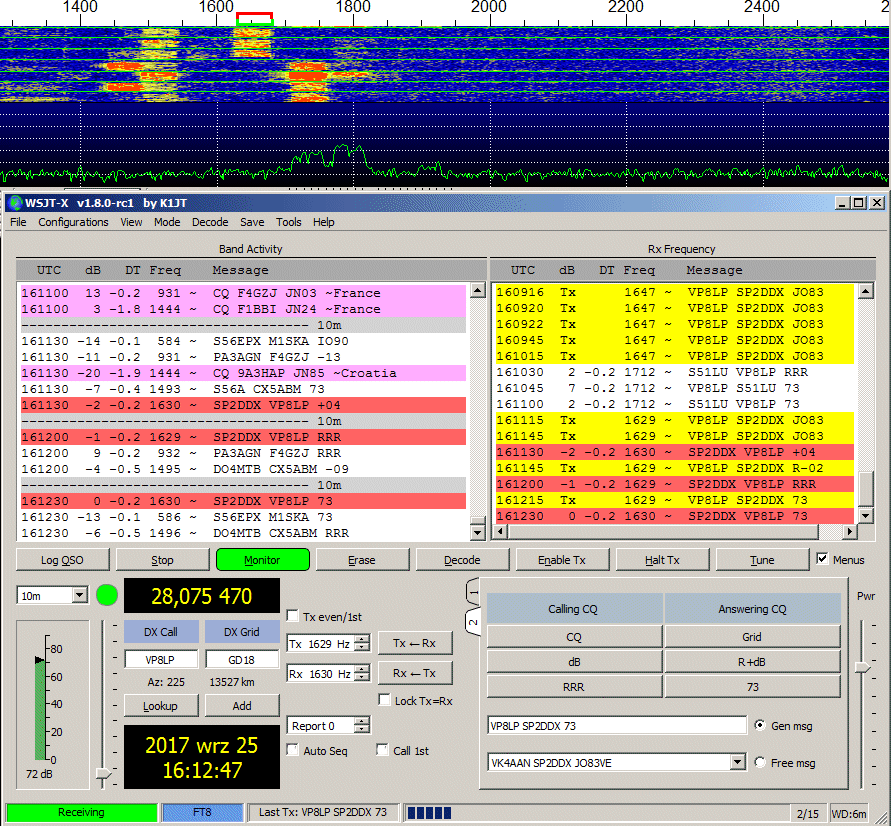891x826 pixels.
Task: Click the green status indicator circle
Action: click(x=107, y=595)
